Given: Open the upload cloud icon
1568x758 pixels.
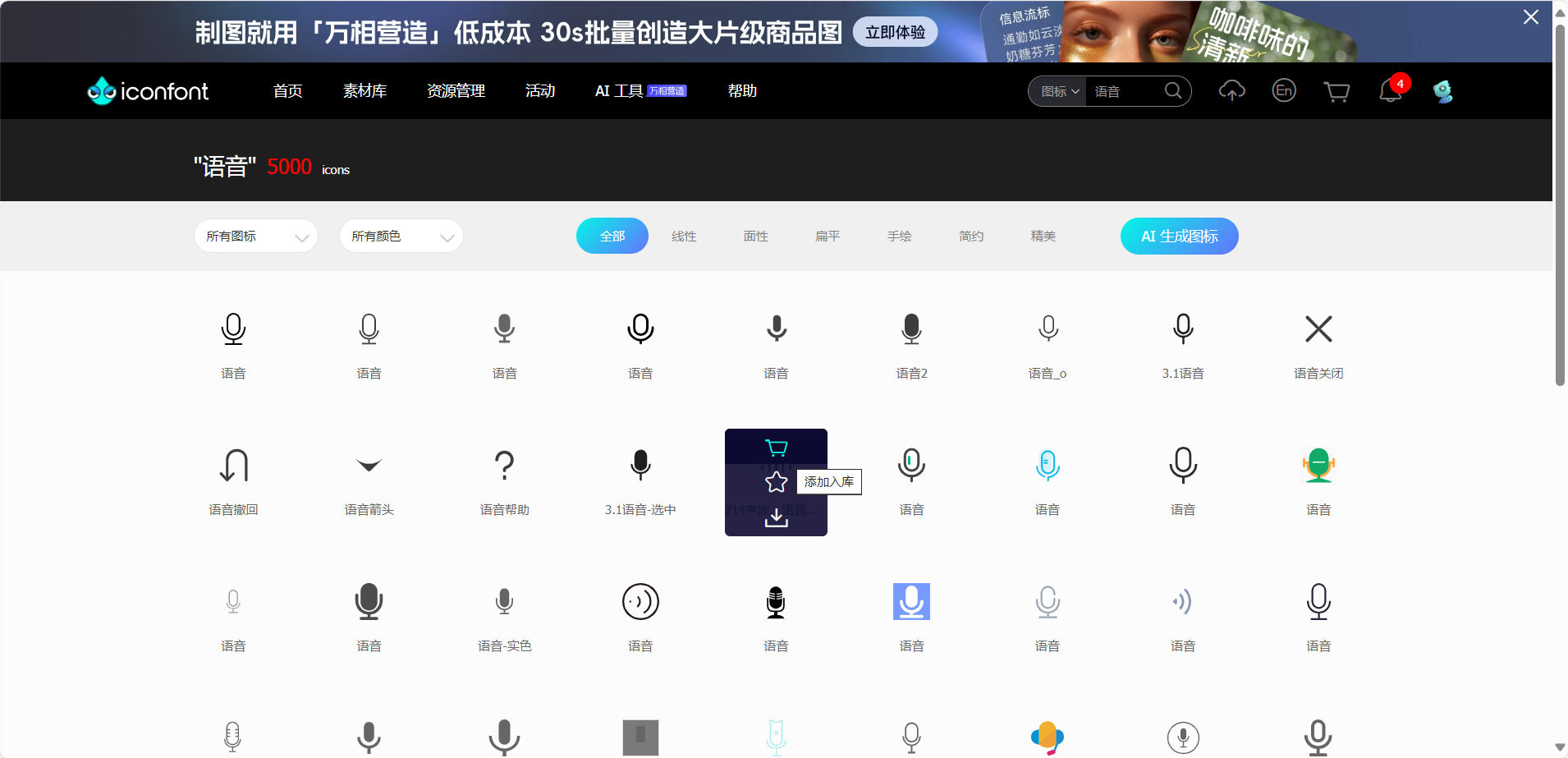Looking at the screenshot, I should [1231, 90].
